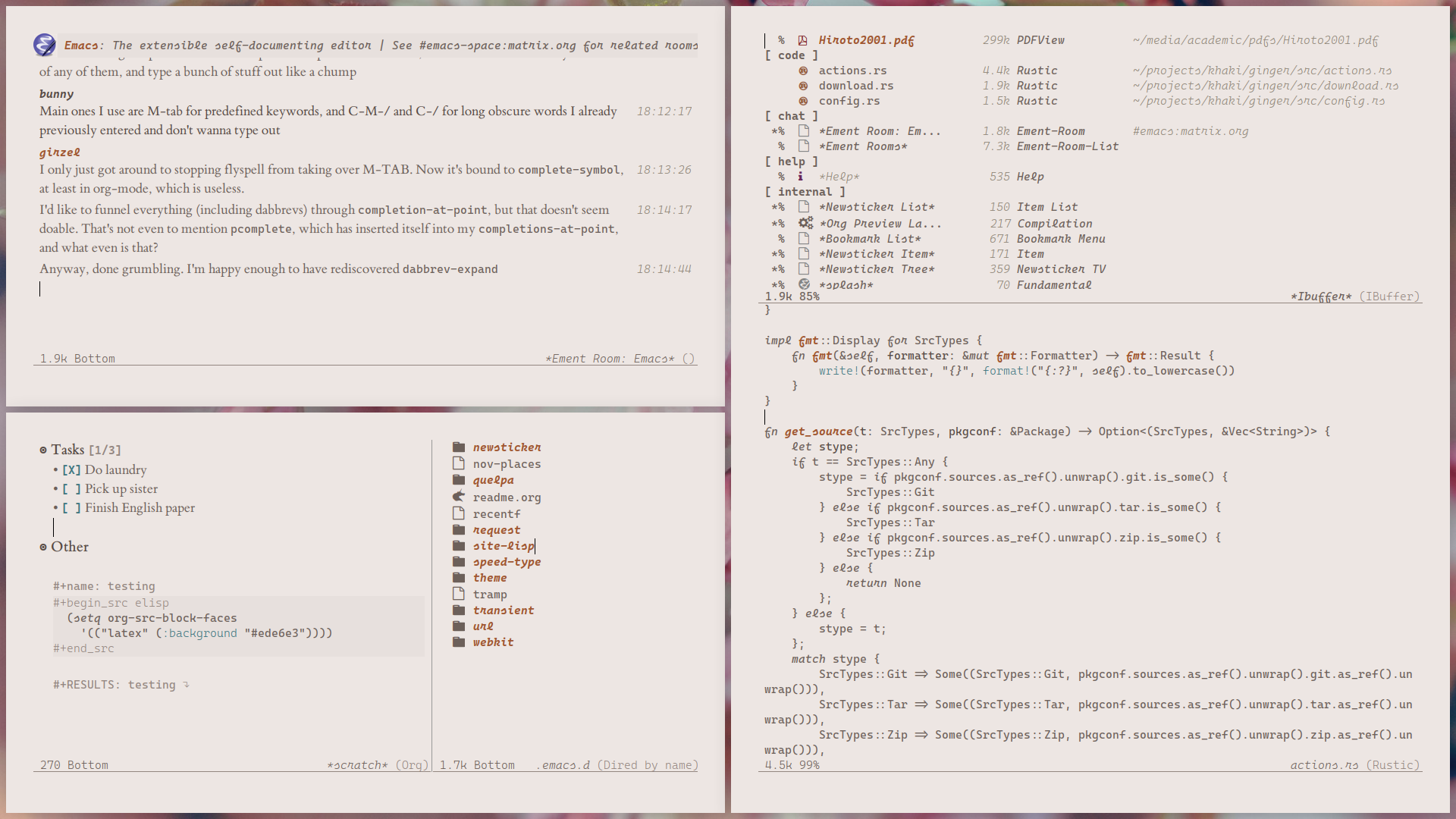Click the readme.org file icon
This screenshot has height=819, width=1456.
459,497
